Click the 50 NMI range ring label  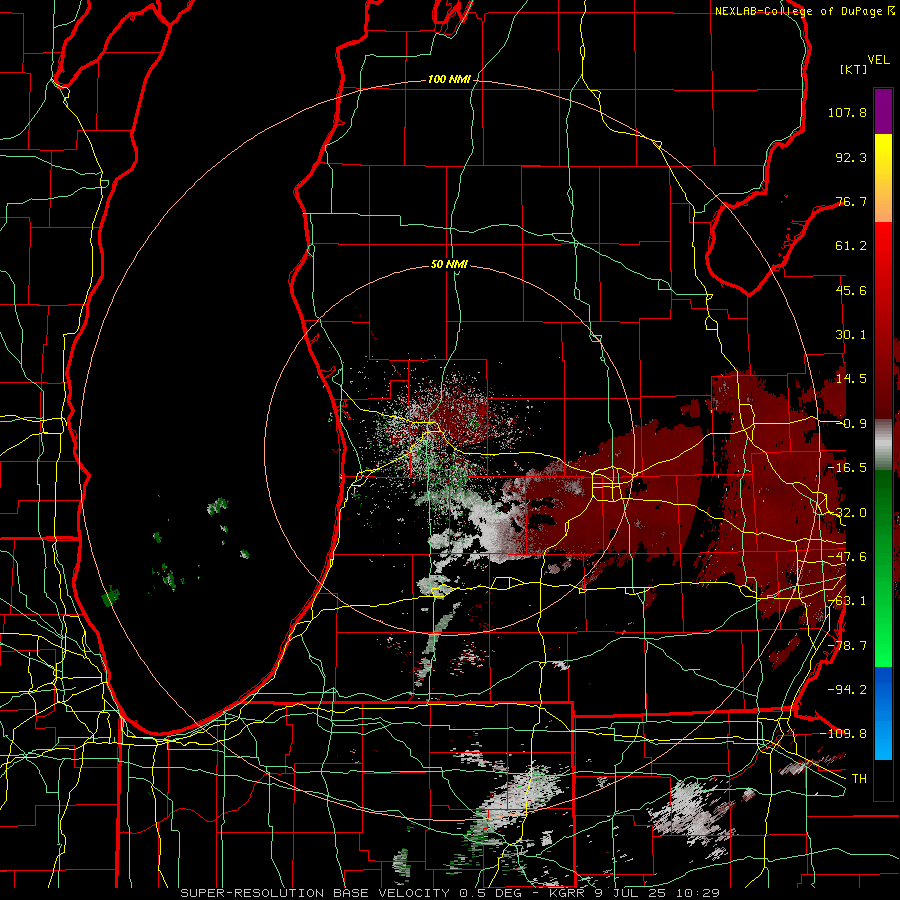[449, 265]
